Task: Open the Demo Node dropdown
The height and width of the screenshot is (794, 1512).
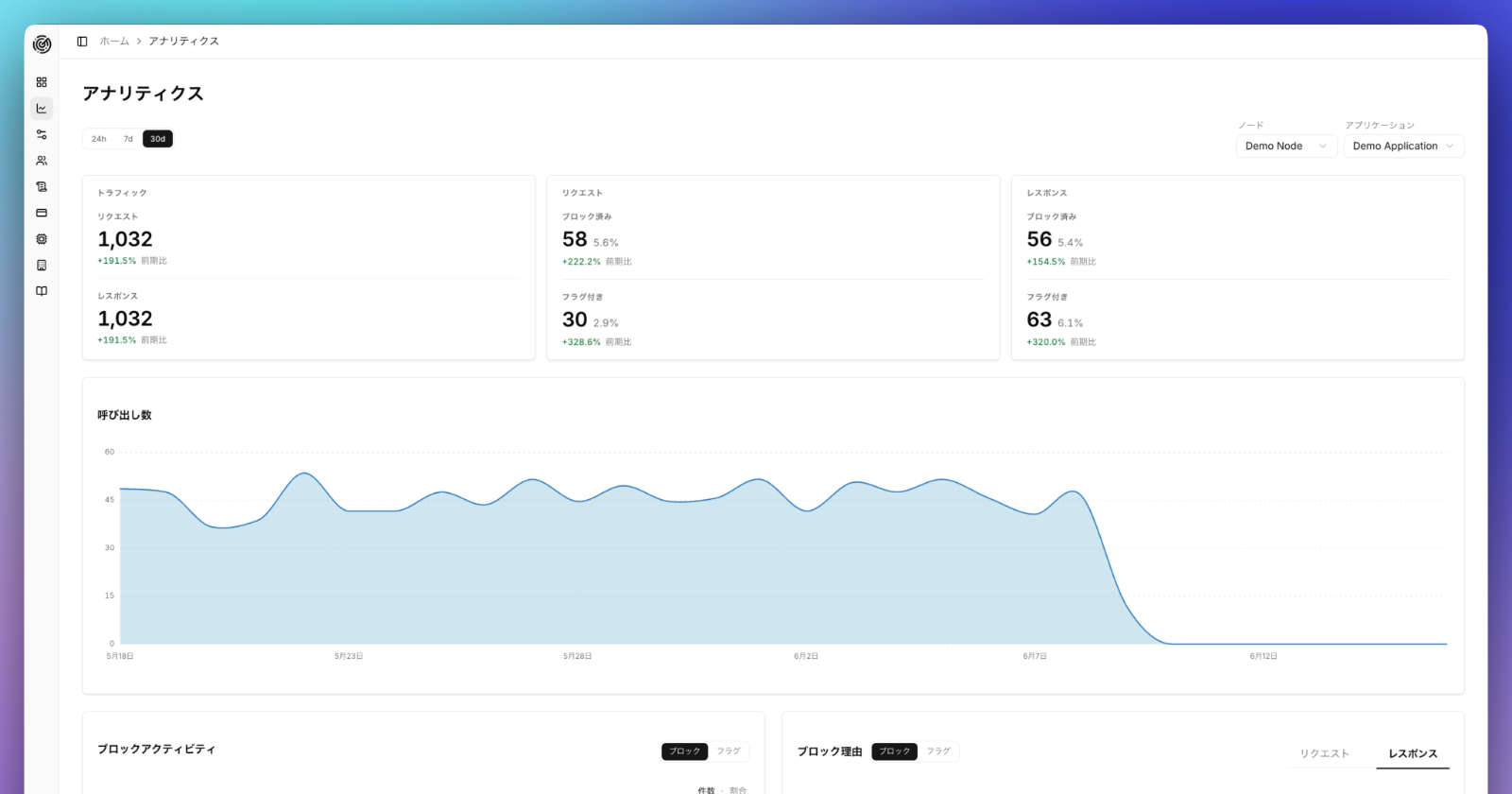Action: coord(1286,146)
